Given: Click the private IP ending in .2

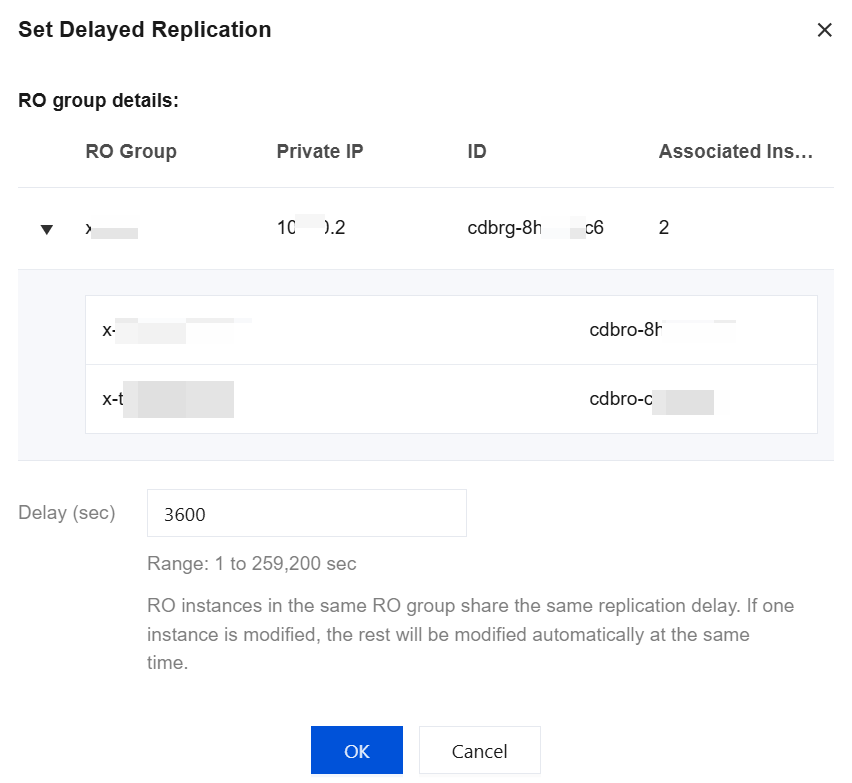Looking at the screenshot, I should pyautogui.click(x=311, y=228).
